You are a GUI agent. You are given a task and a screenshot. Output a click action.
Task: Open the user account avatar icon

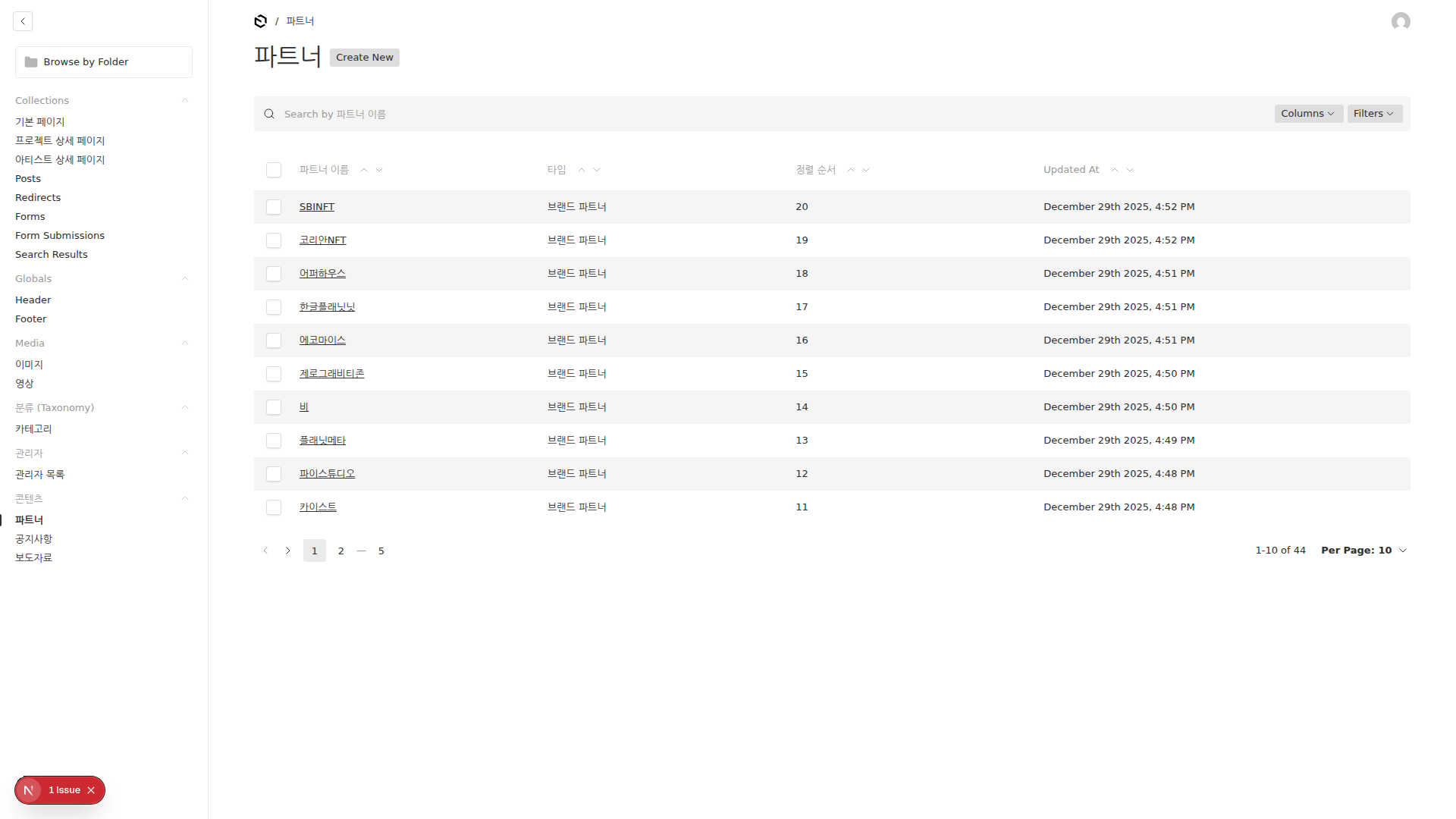(1400, 21)
